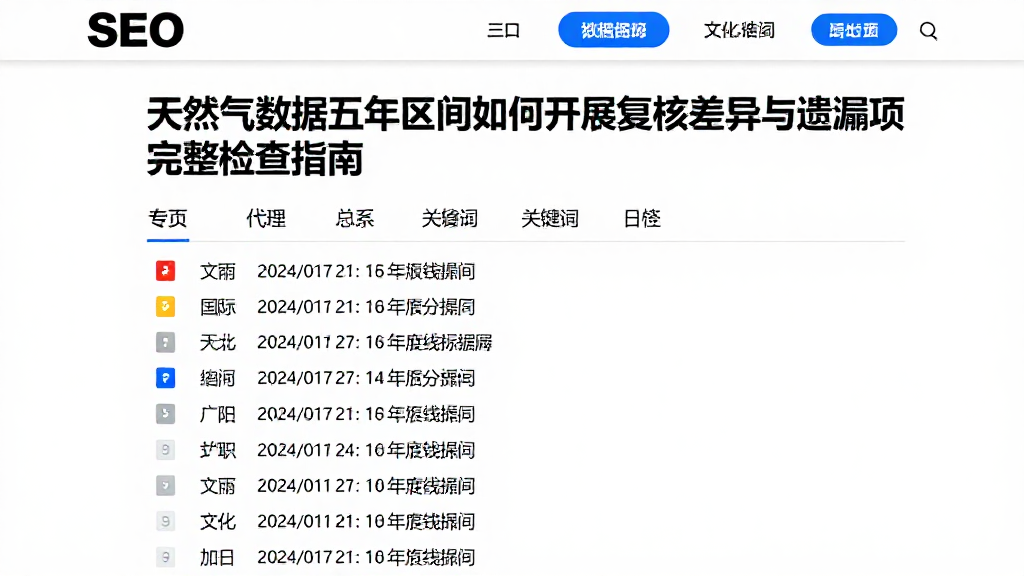This screenshot has width=1024, height=576.
Task: Open the entry text in the 国际 row
Action: (x=366, y=307)
